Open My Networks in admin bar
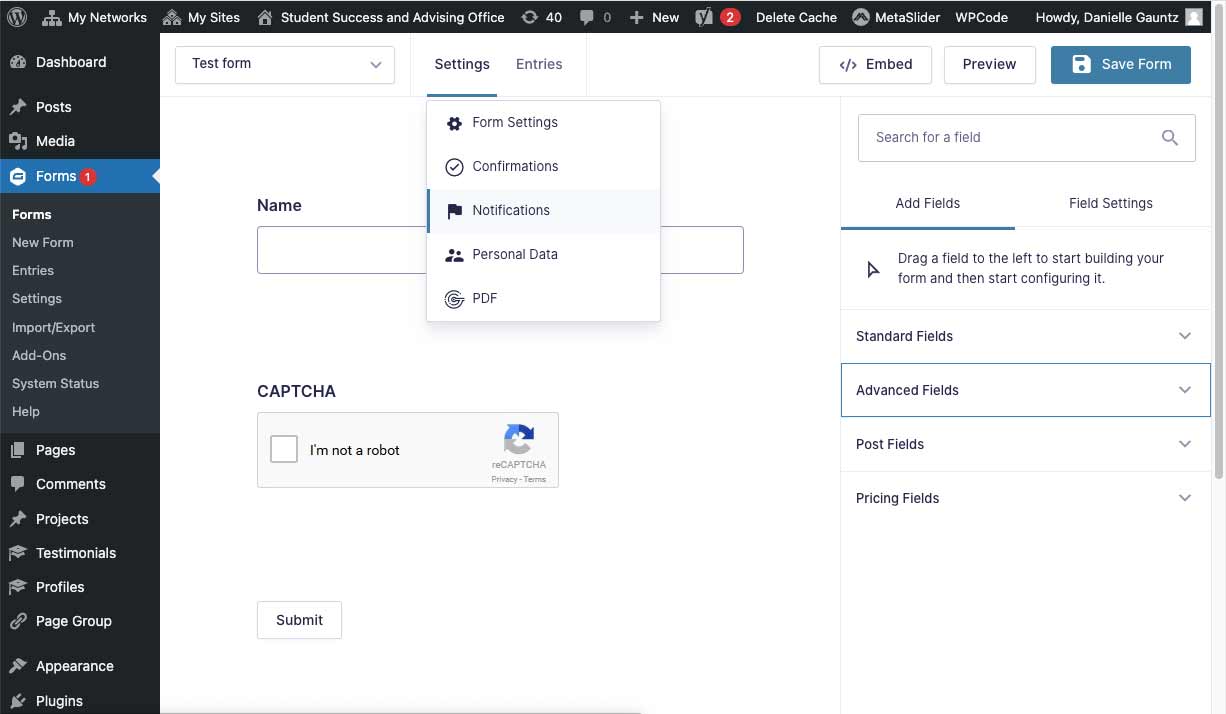Viewport: 1226px width, 714px height. pyautogui.click(x=93, y=17)
